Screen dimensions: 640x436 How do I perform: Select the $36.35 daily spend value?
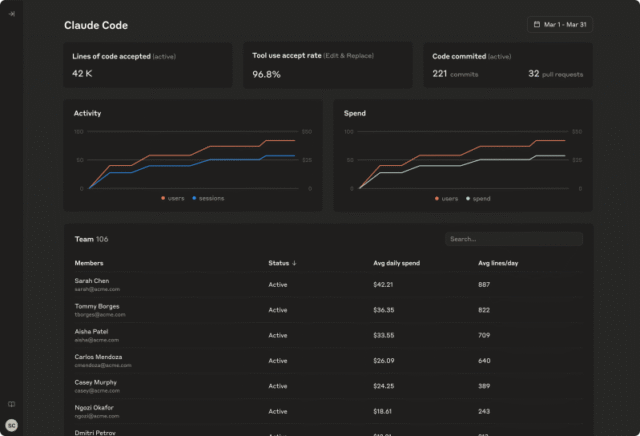[x=384, y=310]
